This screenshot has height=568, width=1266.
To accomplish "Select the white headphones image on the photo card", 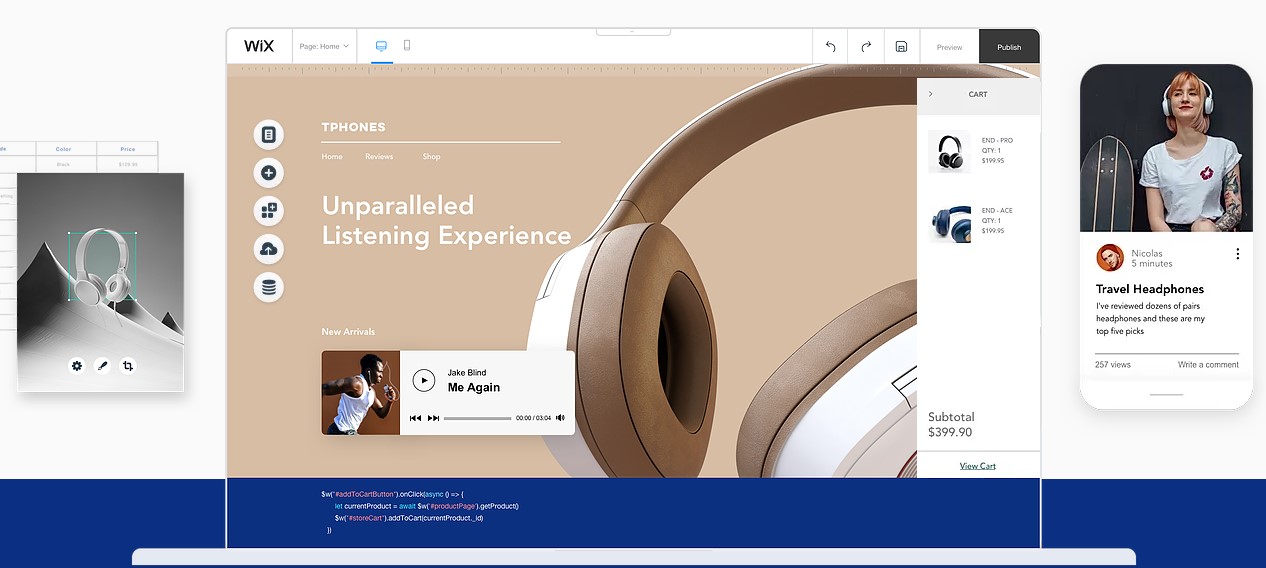I will (x=102, y=266).
